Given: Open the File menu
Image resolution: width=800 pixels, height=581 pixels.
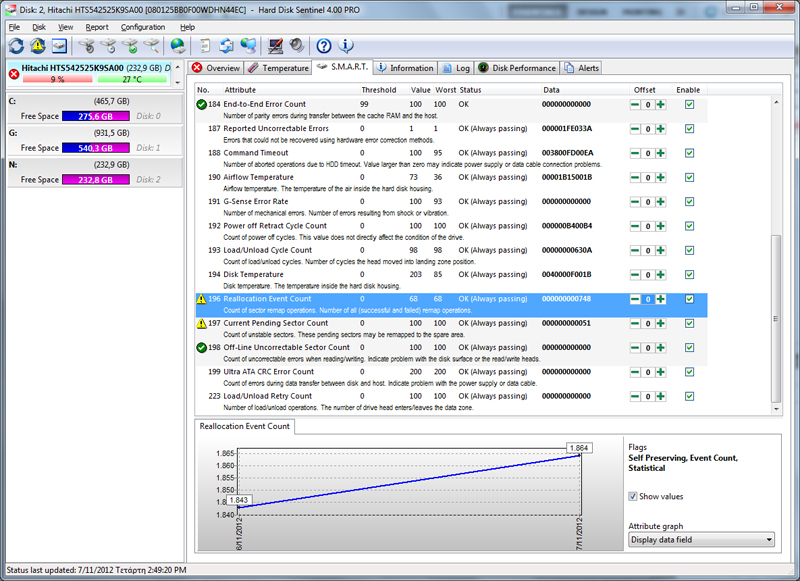Looking at the screenshot, I should pos(14,27).
